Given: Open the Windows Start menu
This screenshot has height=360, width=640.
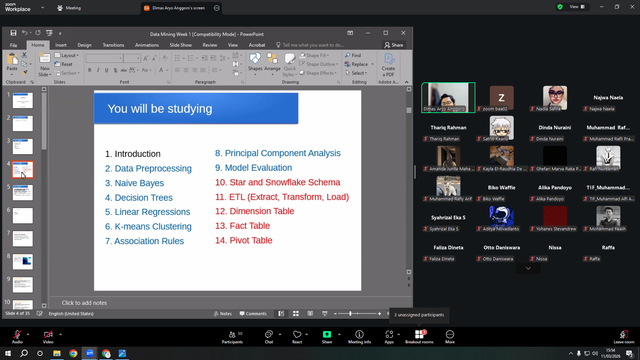Looking at the screenshot, I should [8, 353].
